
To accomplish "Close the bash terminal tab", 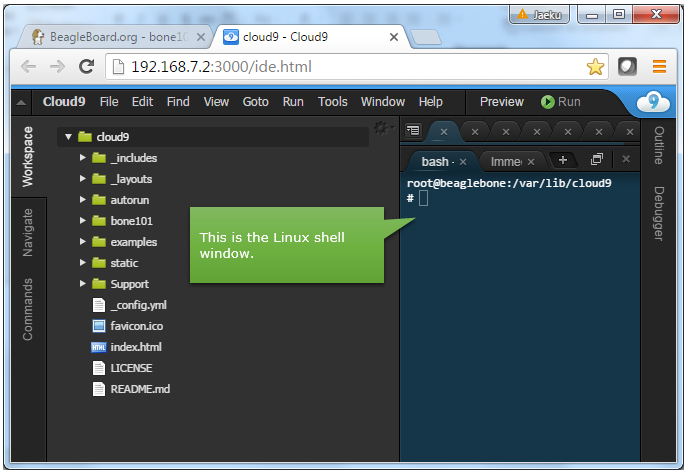I will [463, 162].
